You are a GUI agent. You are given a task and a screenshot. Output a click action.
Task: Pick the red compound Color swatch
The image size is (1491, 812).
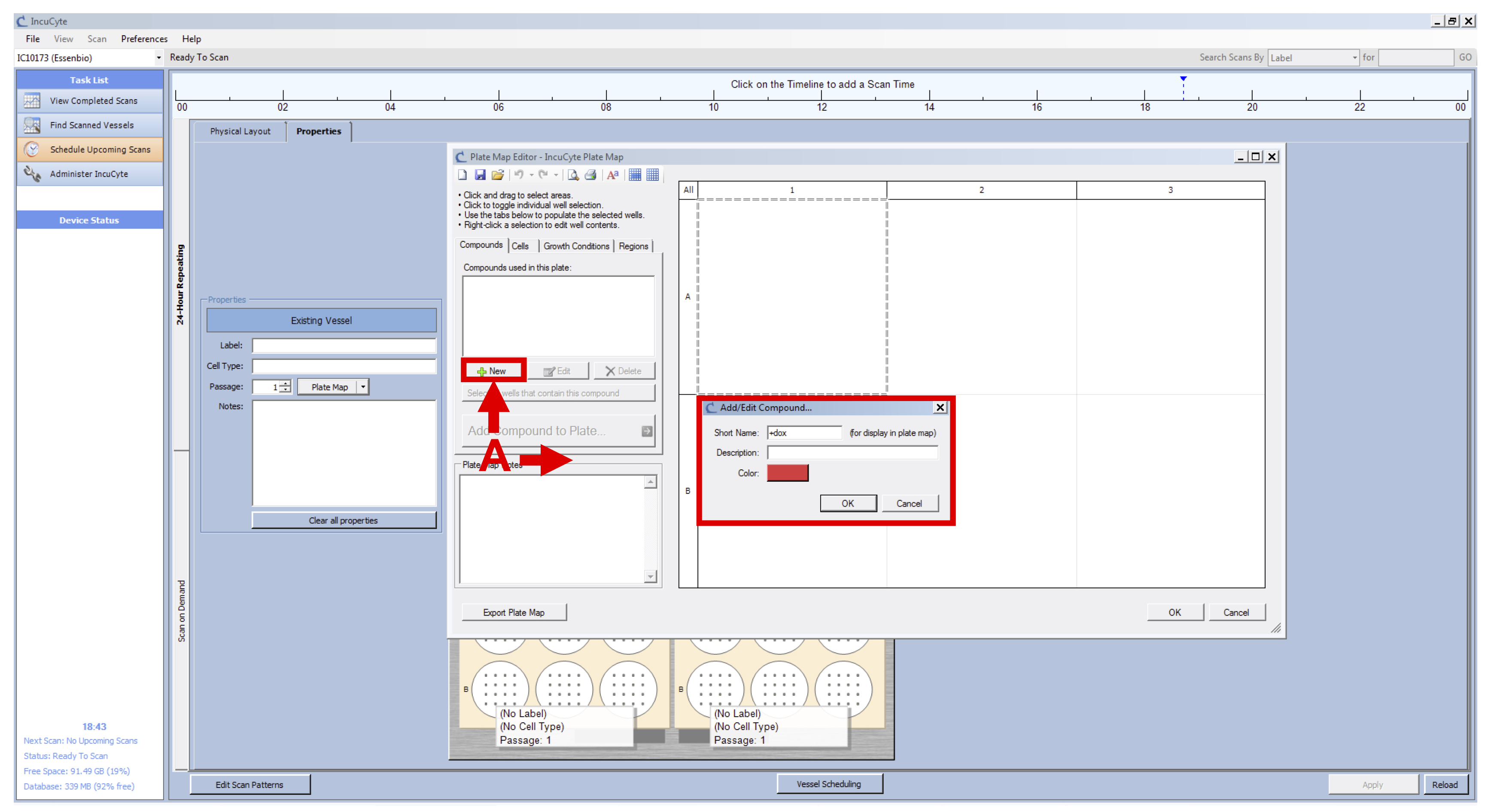(788, 473)
